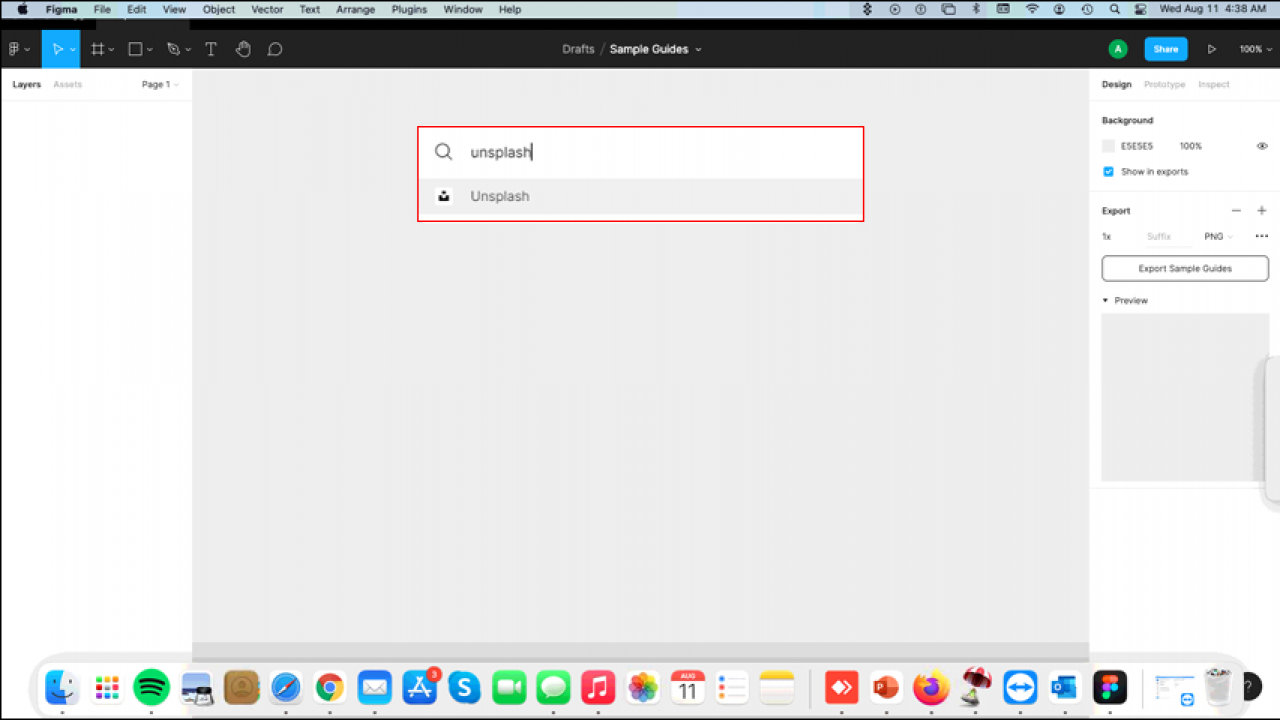
Task: Click the Export Sample Guides button
Action: (1184, 268)
